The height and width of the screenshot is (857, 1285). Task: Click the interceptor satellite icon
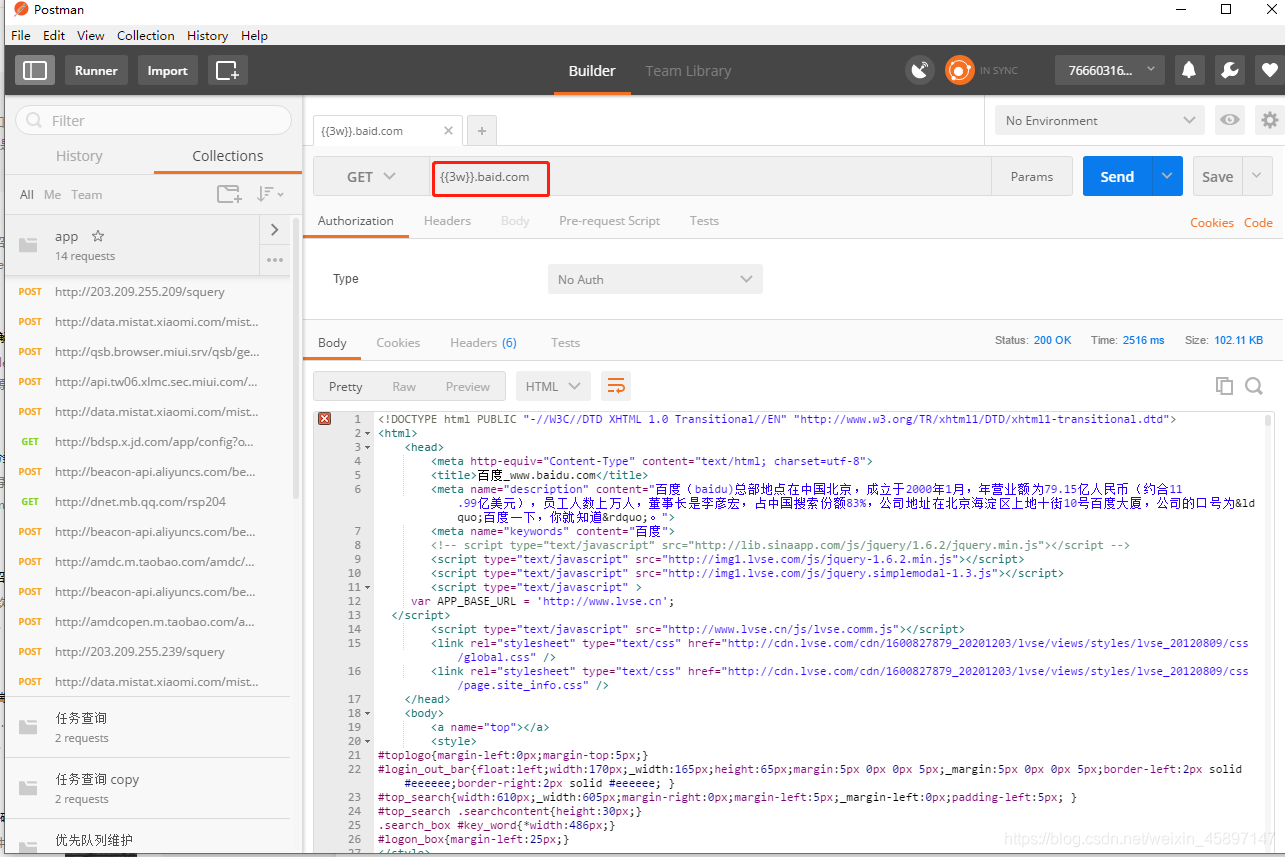[x=919, y=70]
